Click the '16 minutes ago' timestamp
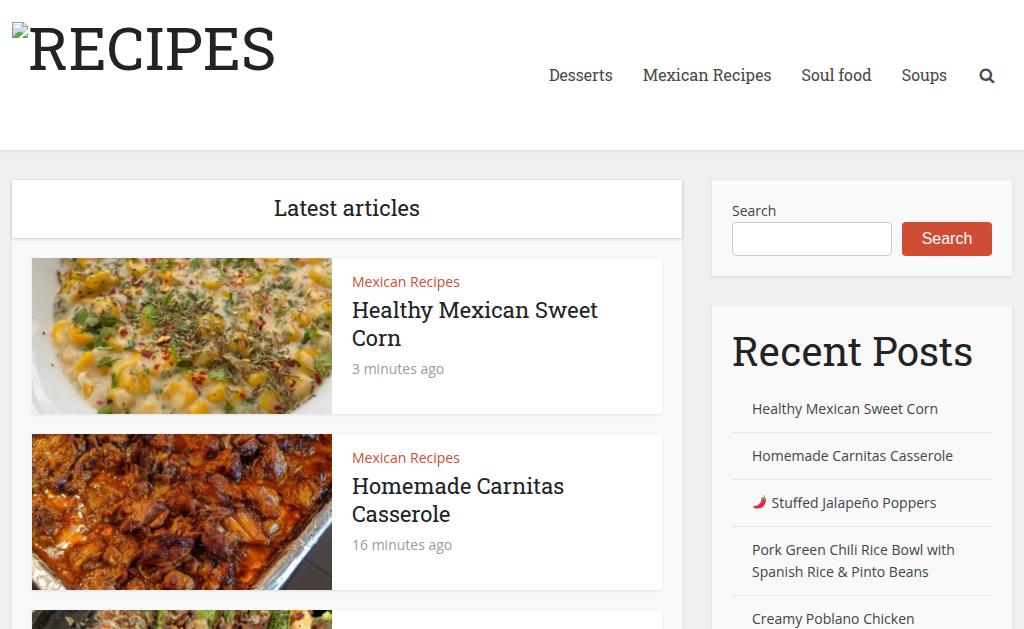This screenshot has width=1024, height=629. click(402, 545)
